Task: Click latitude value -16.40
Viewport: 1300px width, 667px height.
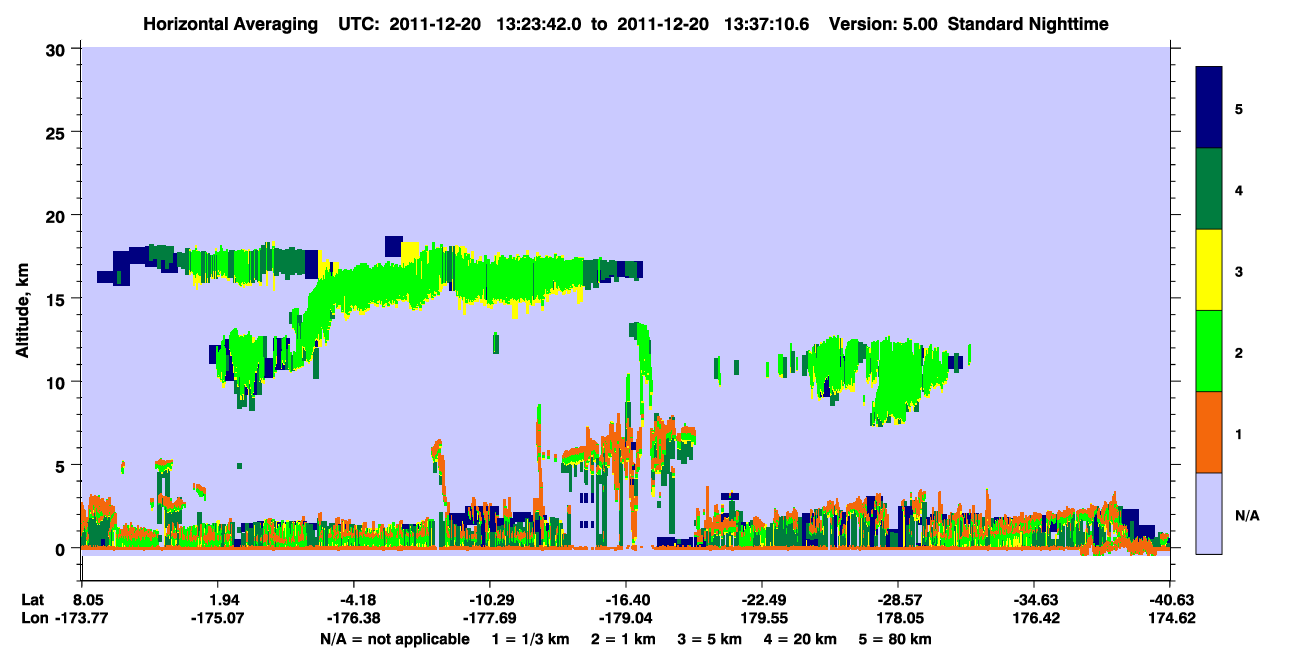Action: [626, 600]
